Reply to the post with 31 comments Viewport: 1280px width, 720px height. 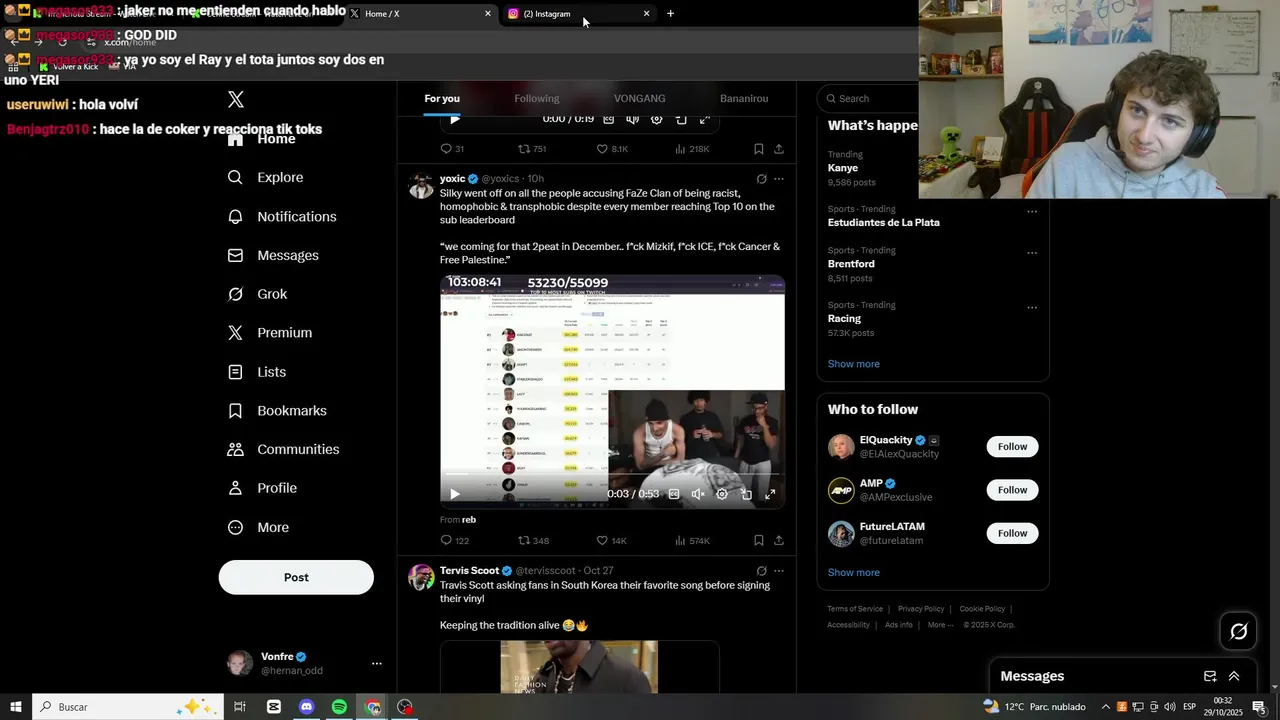[452, 149]
